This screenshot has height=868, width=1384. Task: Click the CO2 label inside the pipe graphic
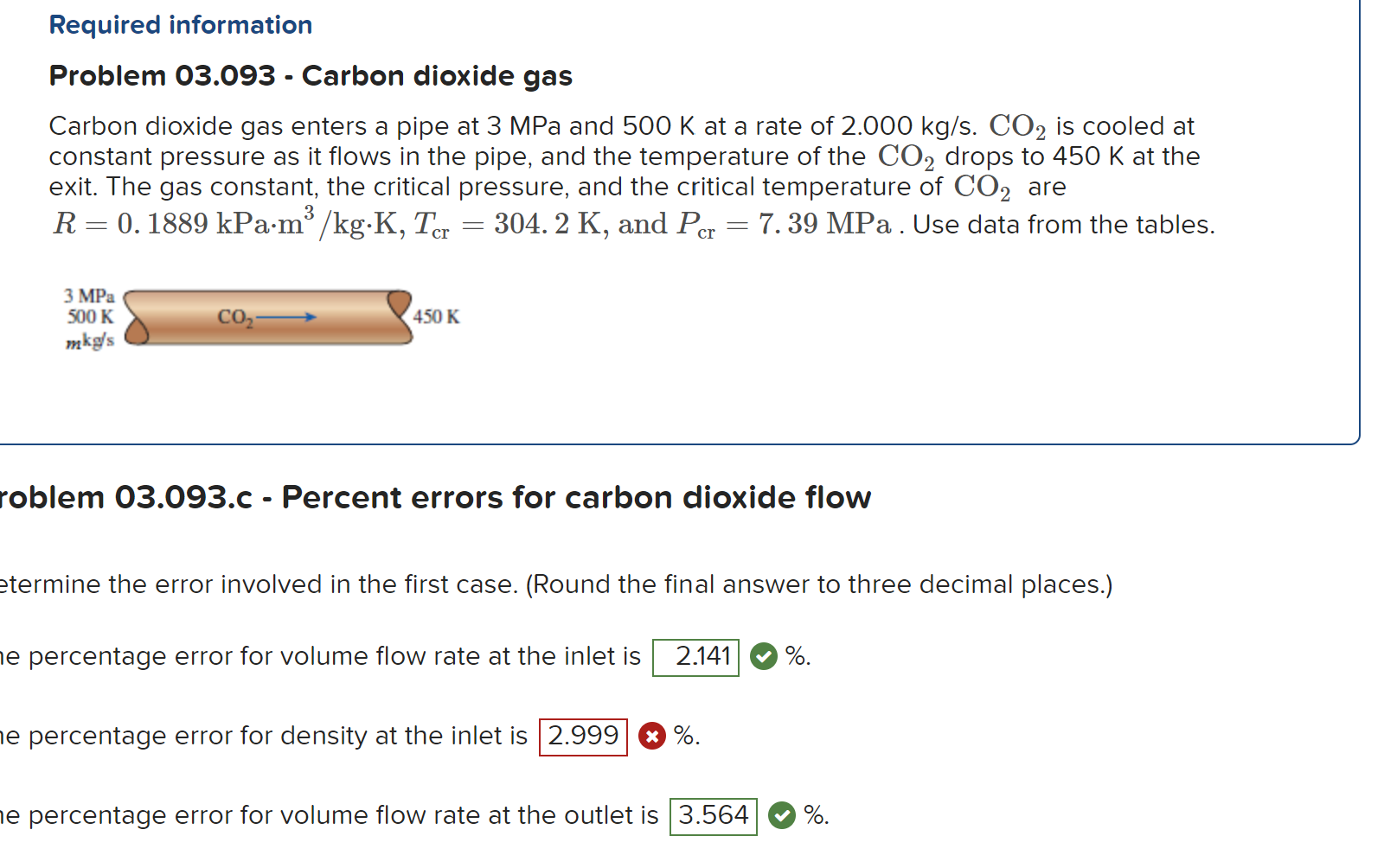(x=234, y=318)
